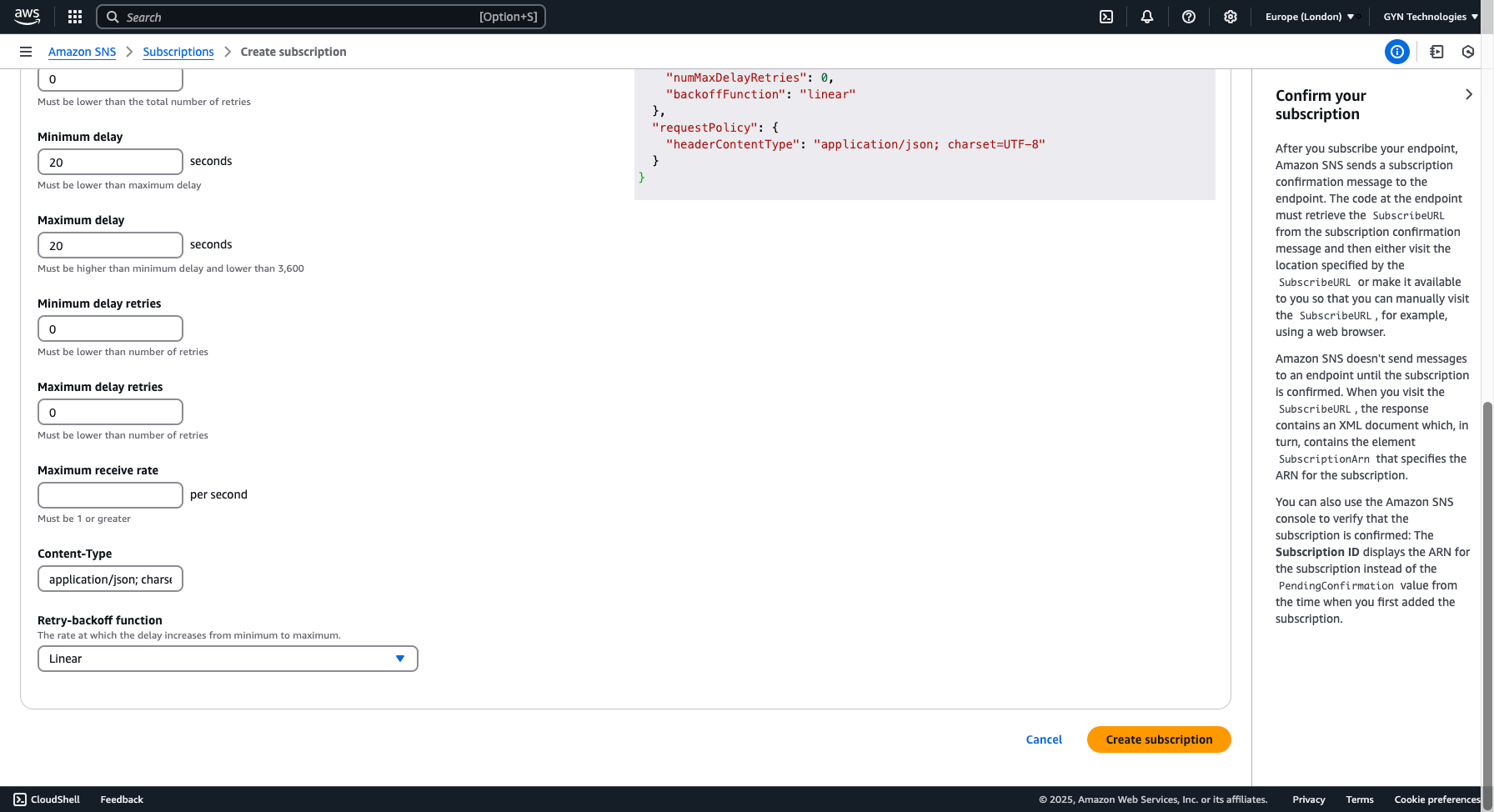Open the AWS services grid menu

click(x=75, y=17)
